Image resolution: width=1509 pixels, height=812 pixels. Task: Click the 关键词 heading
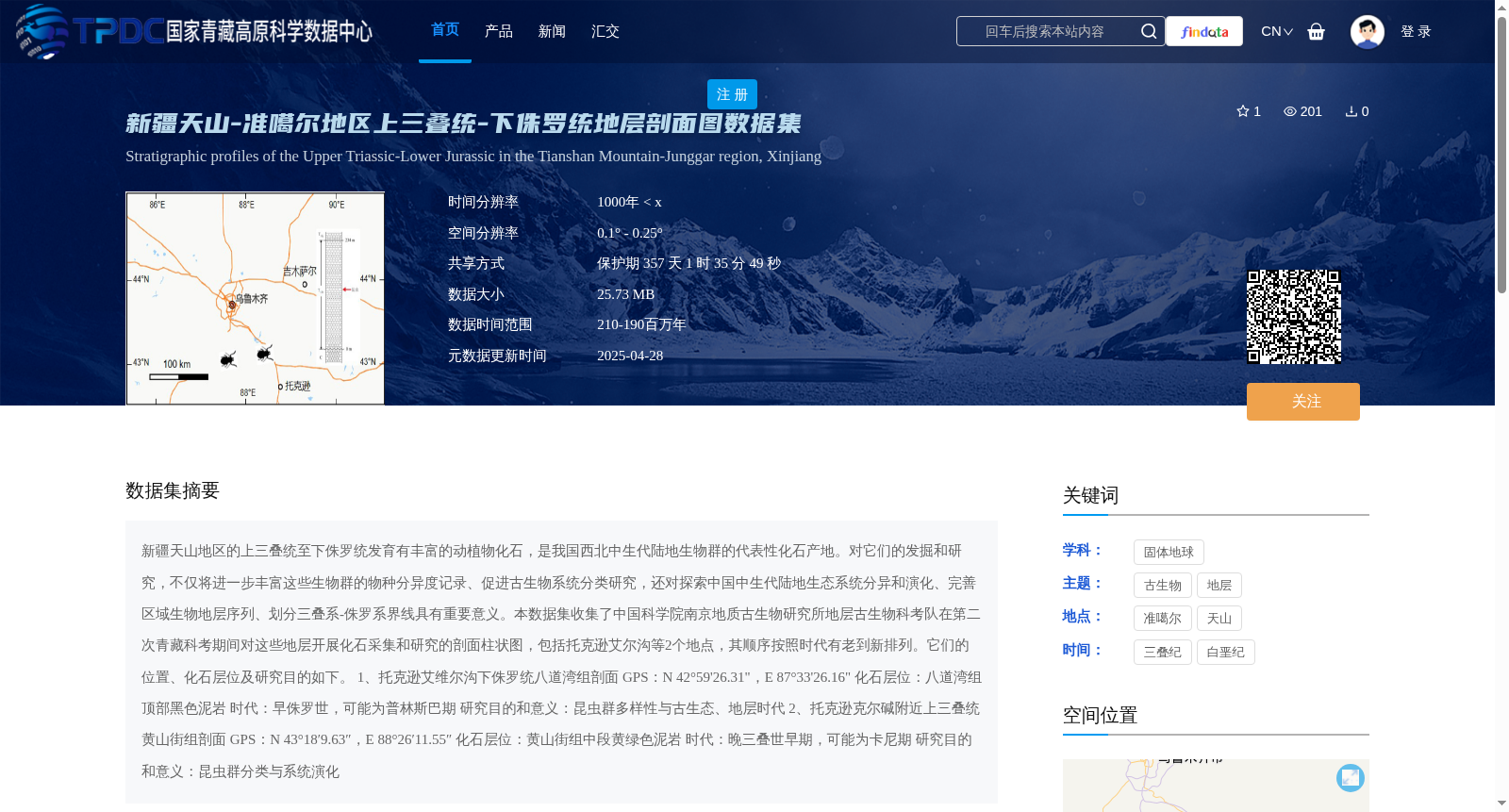1090,495
